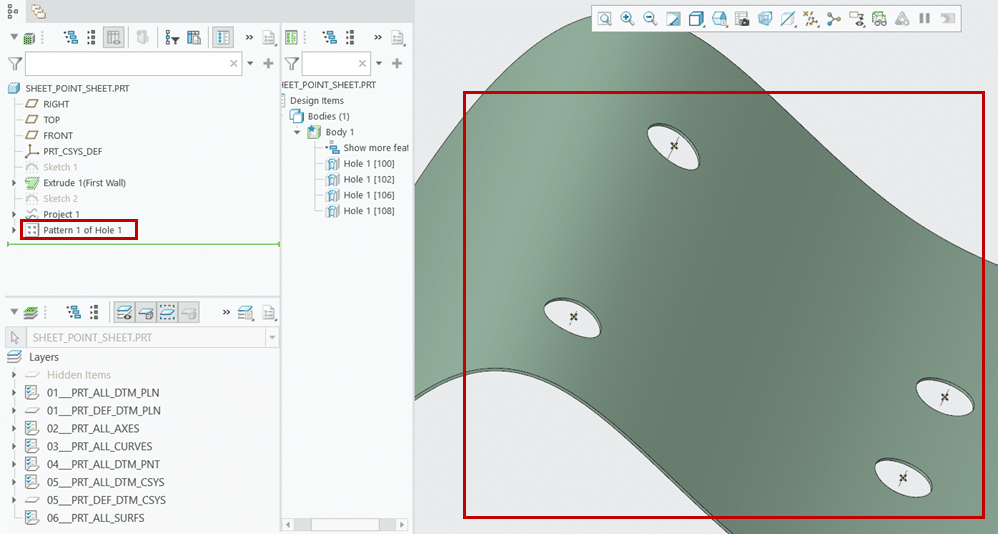Click the Zoom In magnifier icon
The image size is (999, 534).
[x=627, y=18]
